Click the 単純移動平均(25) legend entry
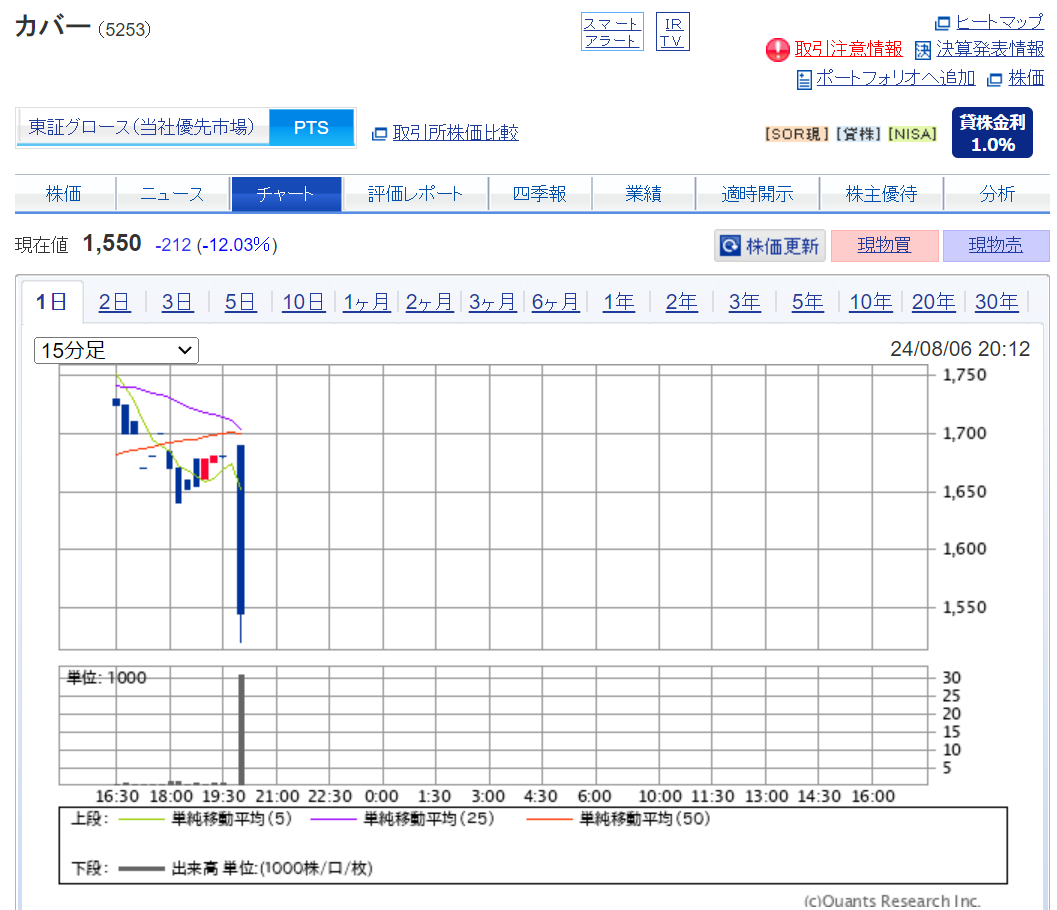The image size is (1057, 910). (x=402, y=819)
